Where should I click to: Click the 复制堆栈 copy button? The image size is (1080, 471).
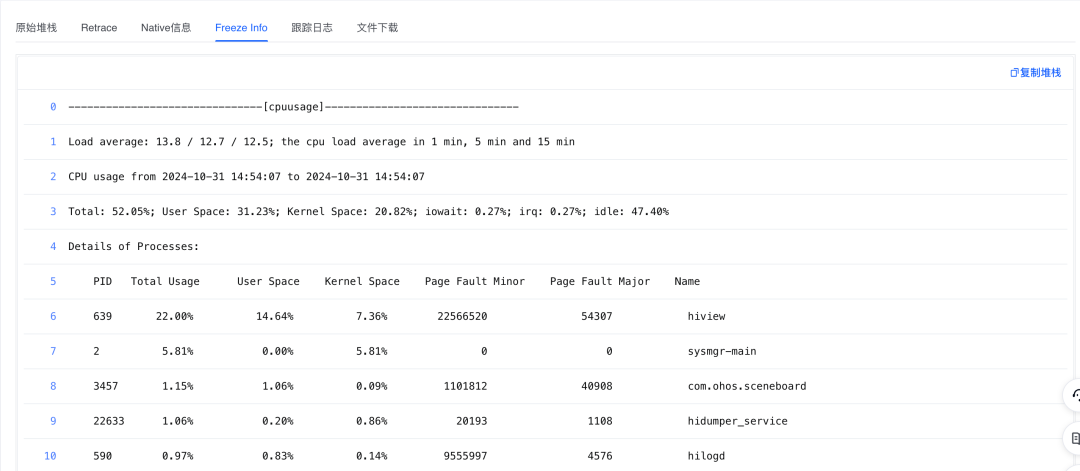1035,72
